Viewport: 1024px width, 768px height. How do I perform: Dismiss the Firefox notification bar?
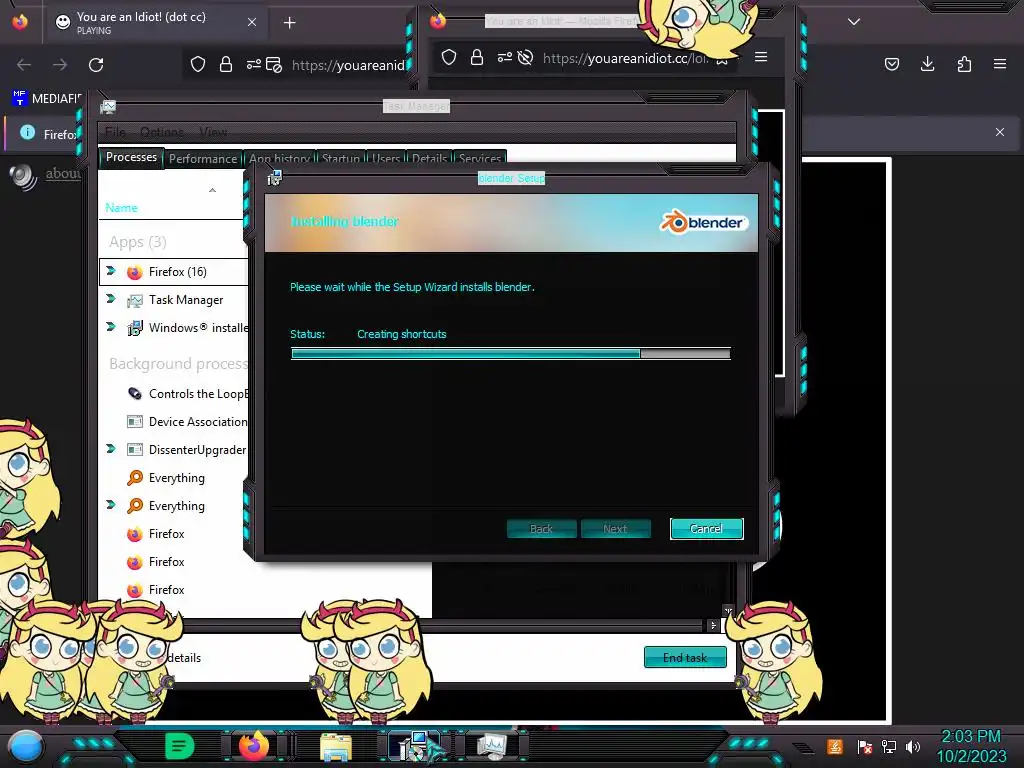pos(1000,132)
